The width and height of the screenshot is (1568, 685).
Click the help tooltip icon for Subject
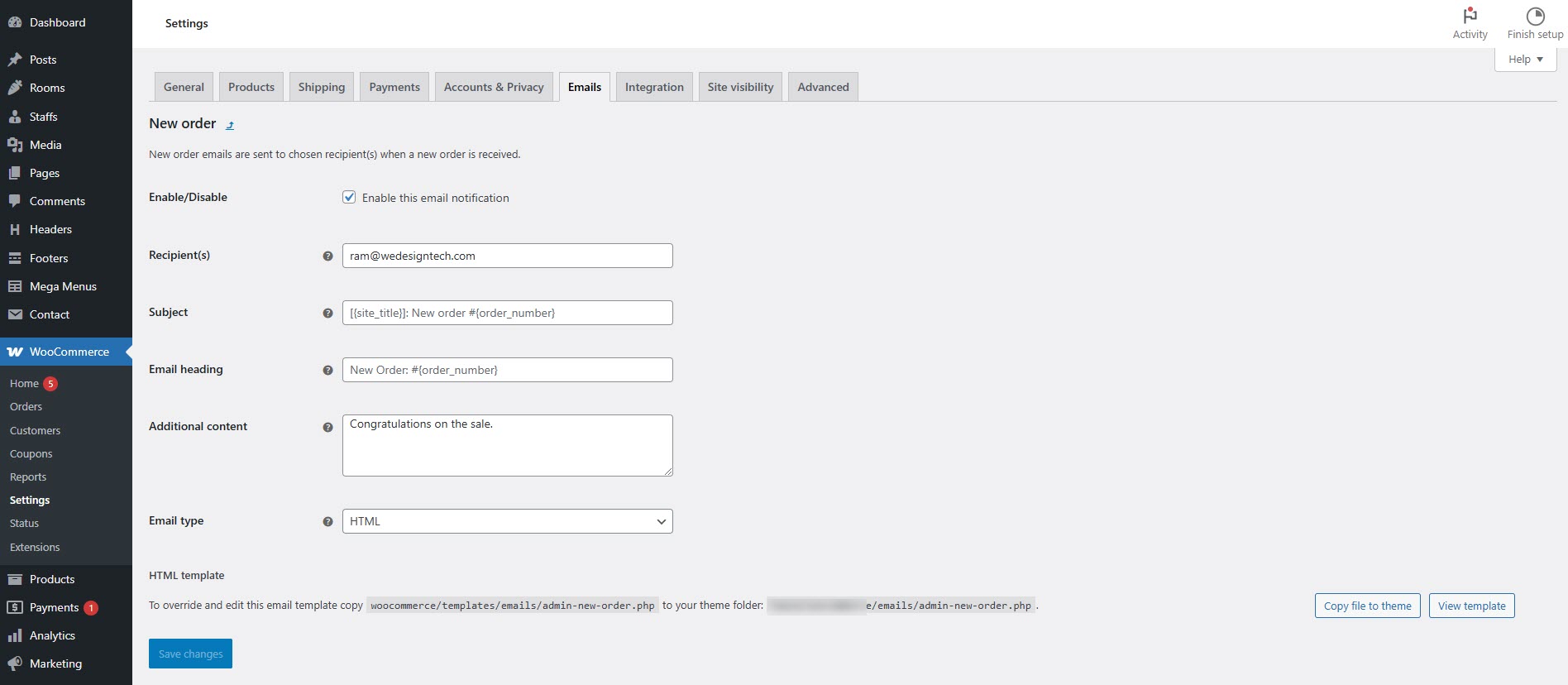coord(327,314)
